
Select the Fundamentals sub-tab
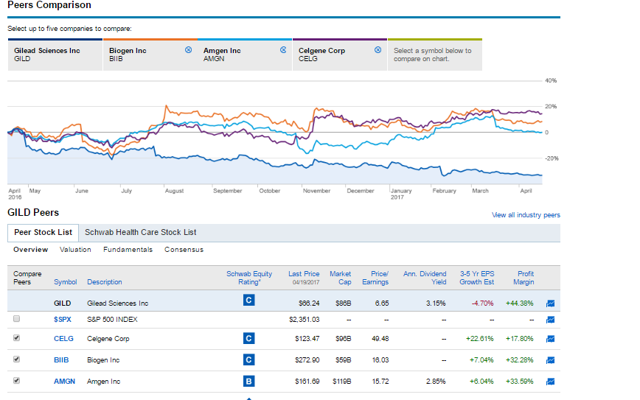(x=128, y=249)
